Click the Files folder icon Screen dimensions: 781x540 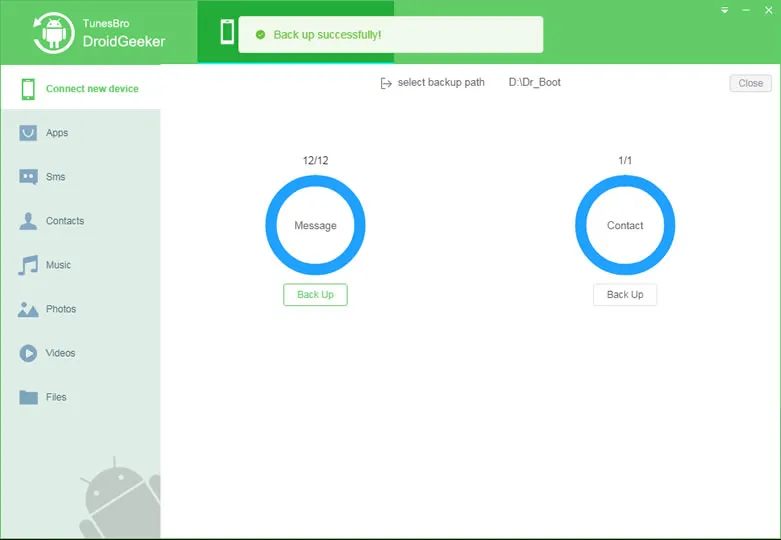pyautogui.click(x=28, y=397)
